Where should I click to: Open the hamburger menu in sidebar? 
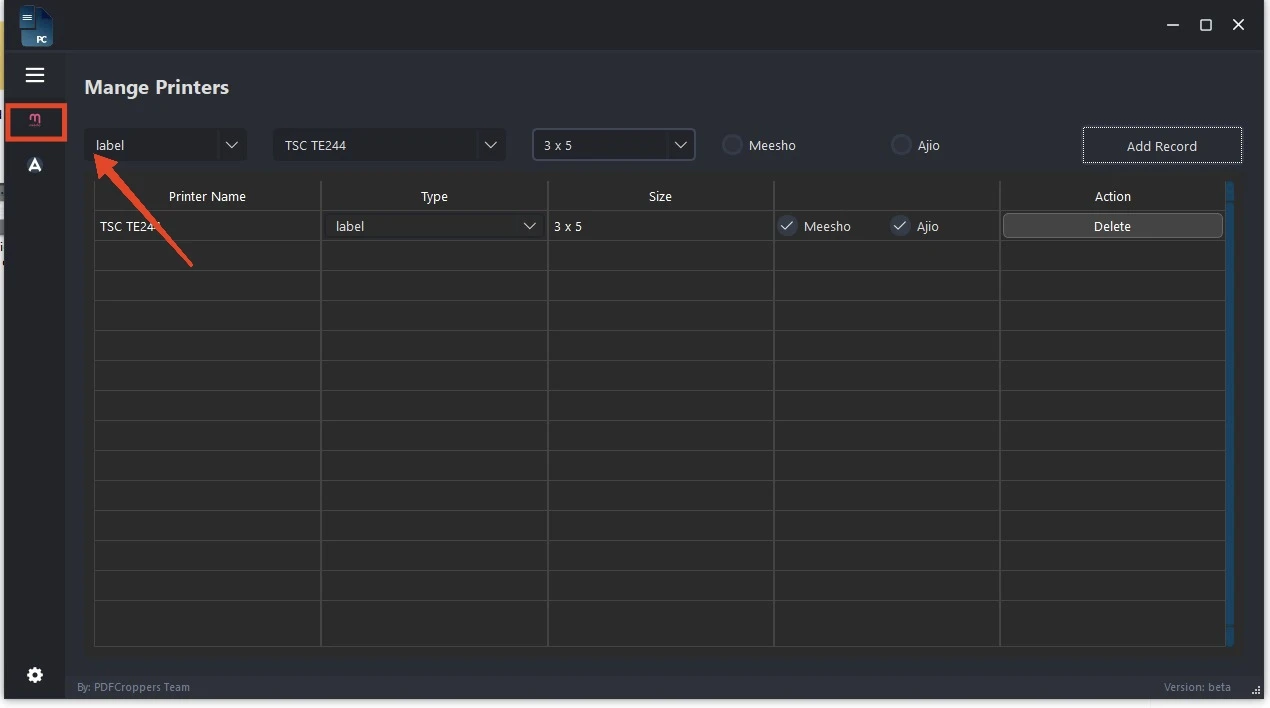click(x=35, y=75)
